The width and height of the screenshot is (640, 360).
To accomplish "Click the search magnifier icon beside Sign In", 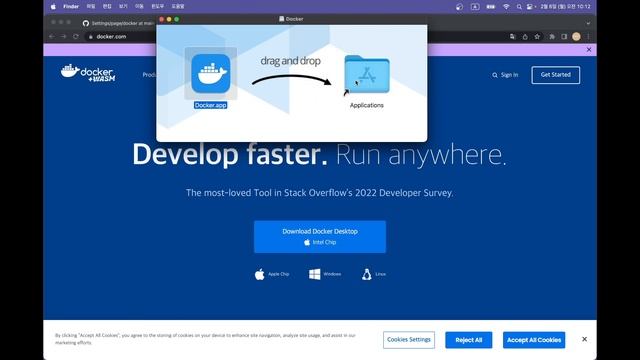I will click(495, 75).
